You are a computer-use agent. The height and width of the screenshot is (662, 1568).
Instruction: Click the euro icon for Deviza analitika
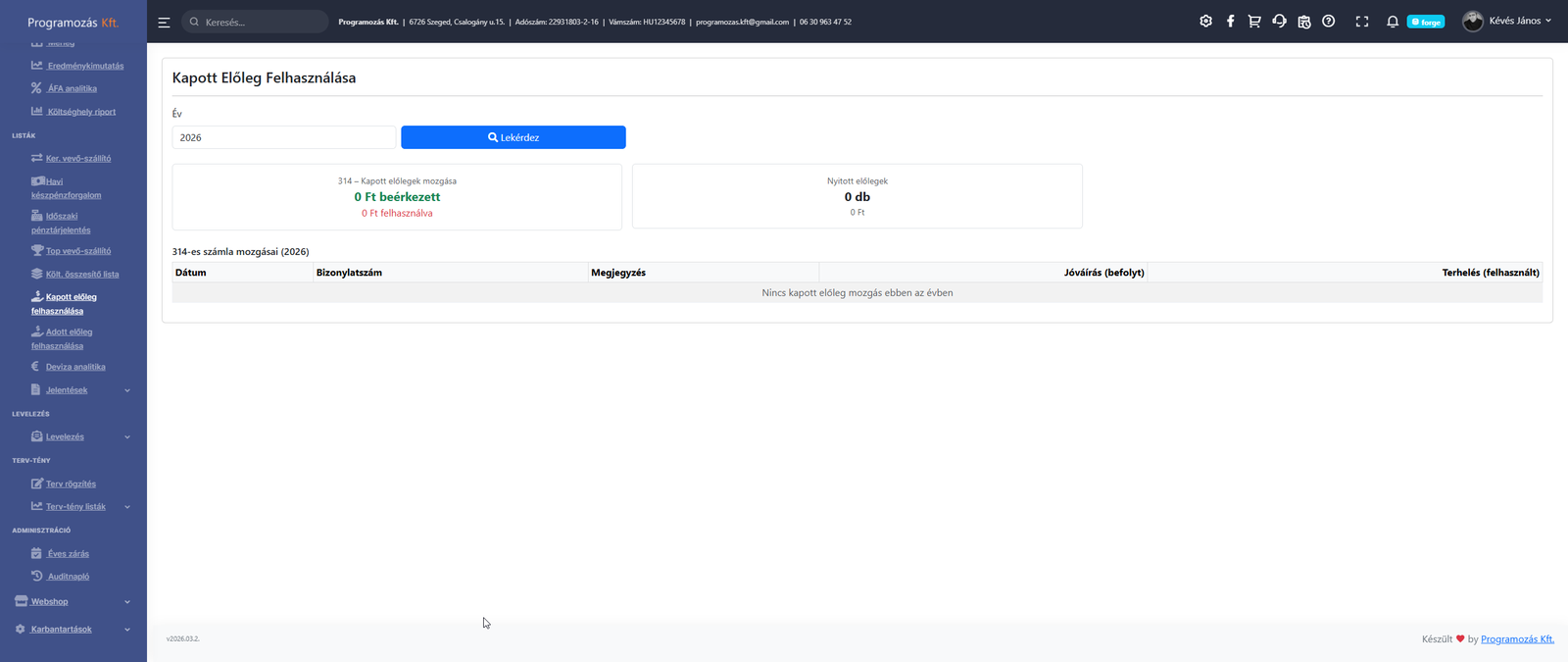coord(35,367)
